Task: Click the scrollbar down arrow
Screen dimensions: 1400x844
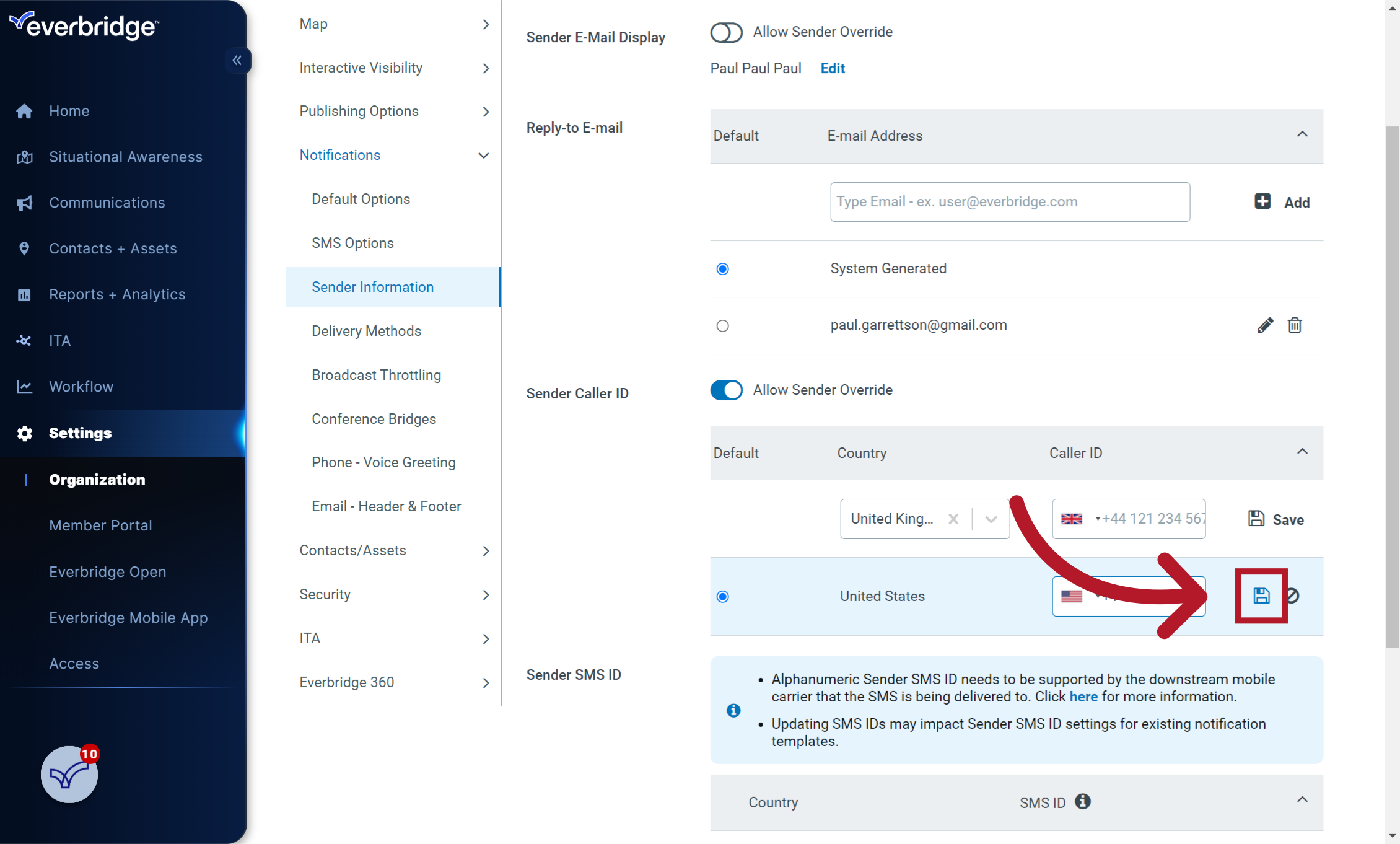Action: (1392, 836)
